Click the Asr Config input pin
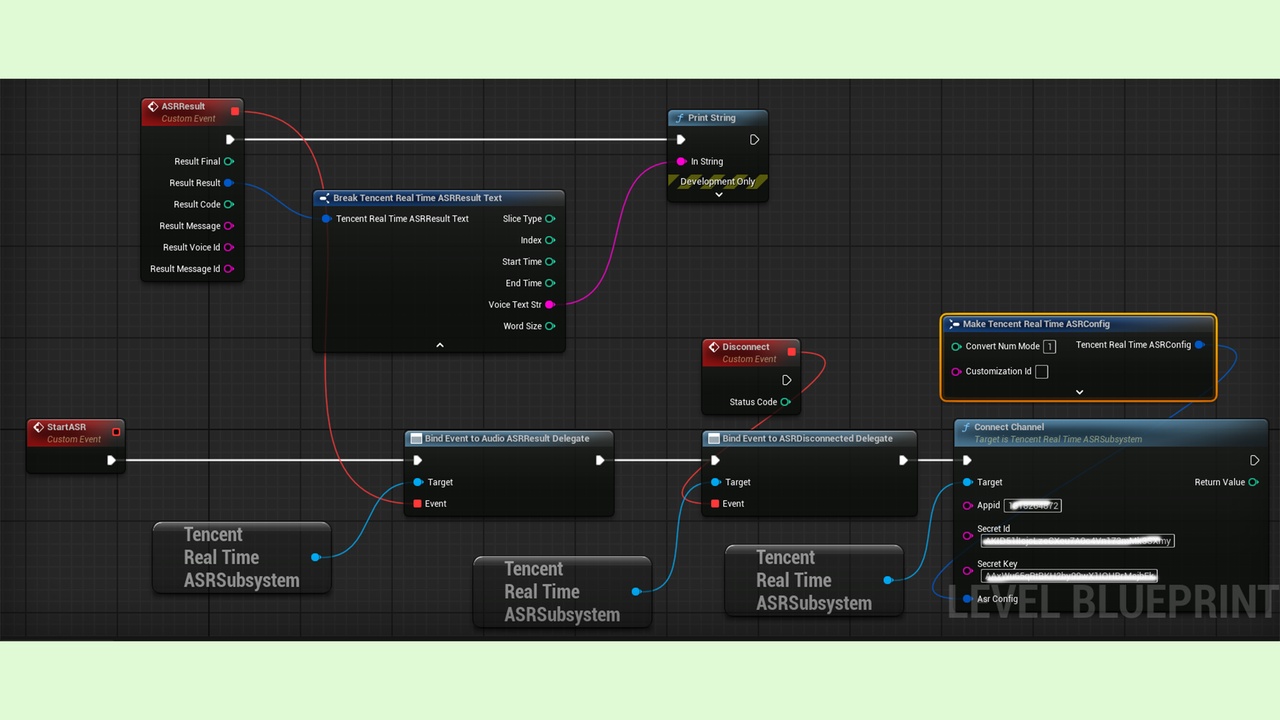 pyautogui.click(x=967, y=599)
